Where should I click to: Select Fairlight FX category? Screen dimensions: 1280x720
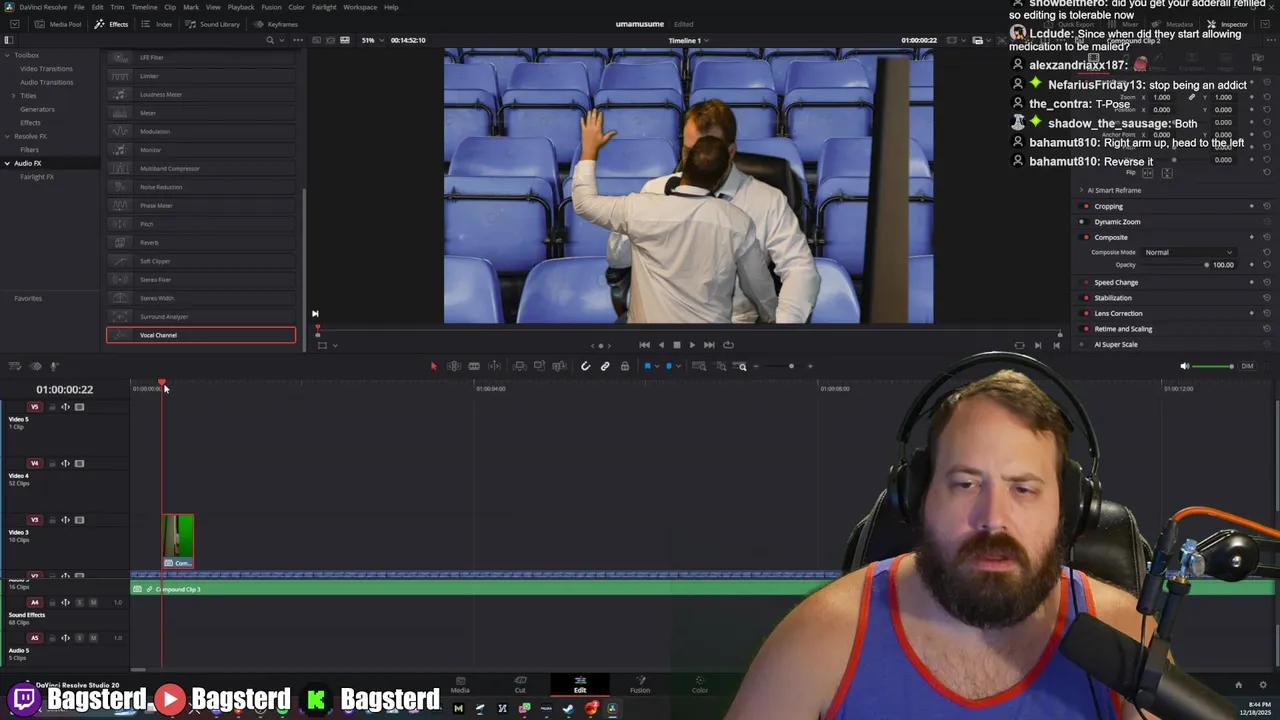pos(37,177)
